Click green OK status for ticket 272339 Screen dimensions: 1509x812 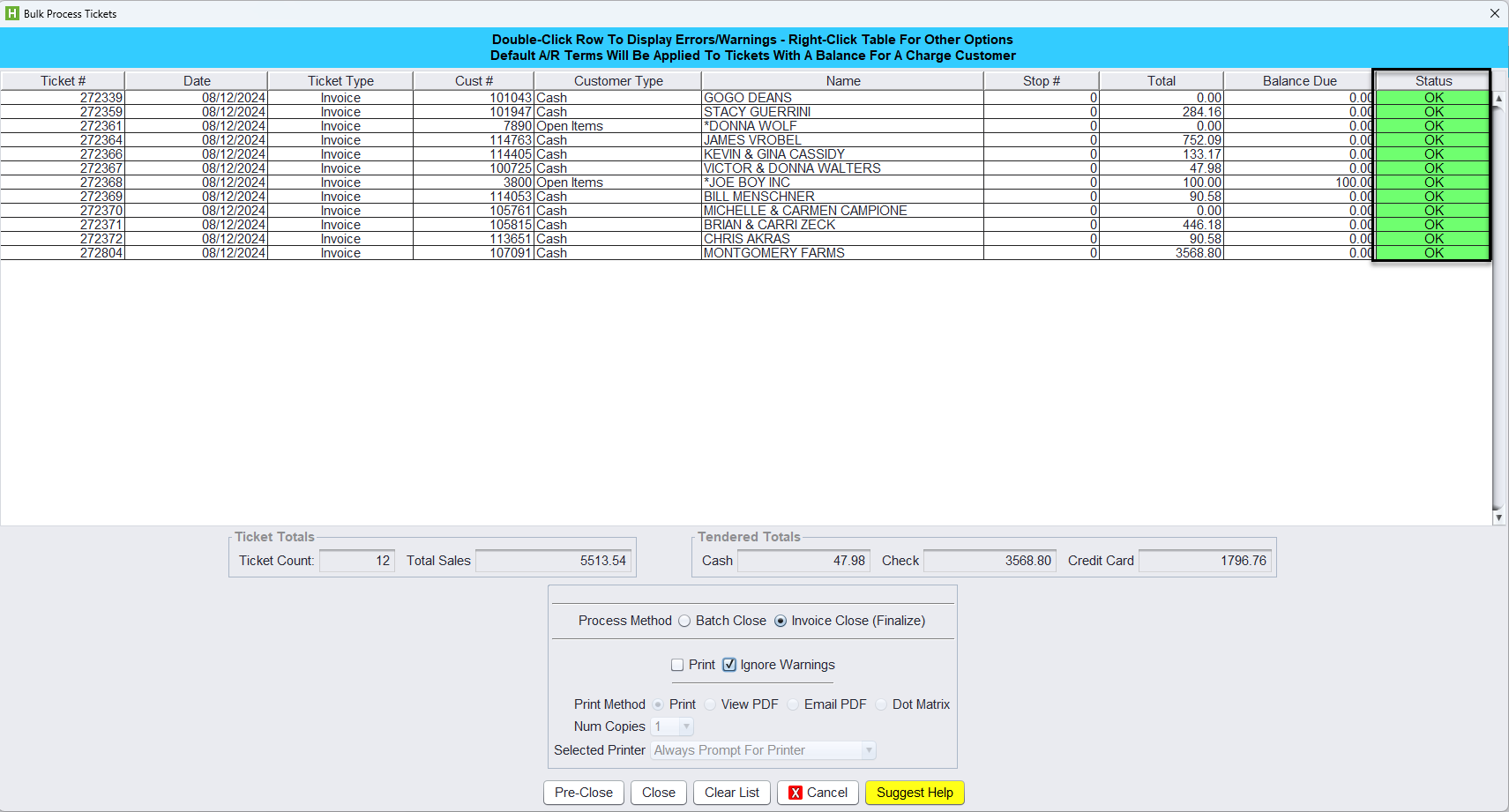click(1433, 98)
